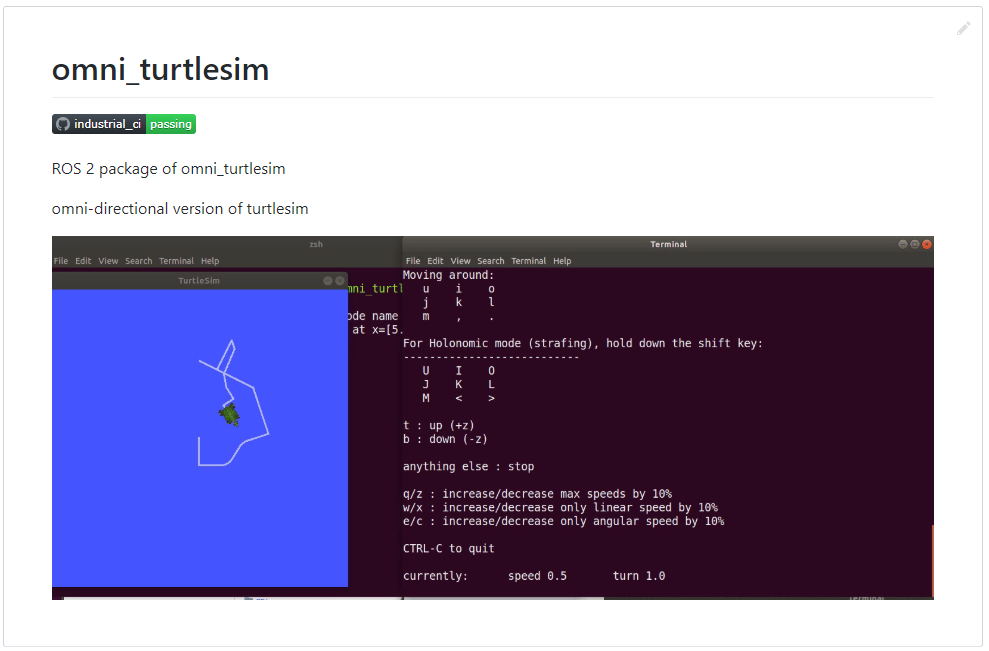Image resolution: width=989 pixels, height=651 pixels.
Task: Open Help menu in the zsh window
Action: pyautogui.click(x=210, y=261)
